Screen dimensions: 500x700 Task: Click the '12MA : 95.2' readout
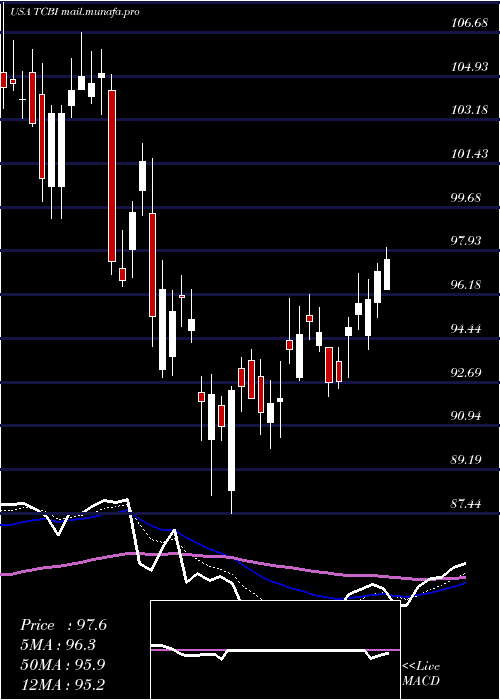[62, 684]
